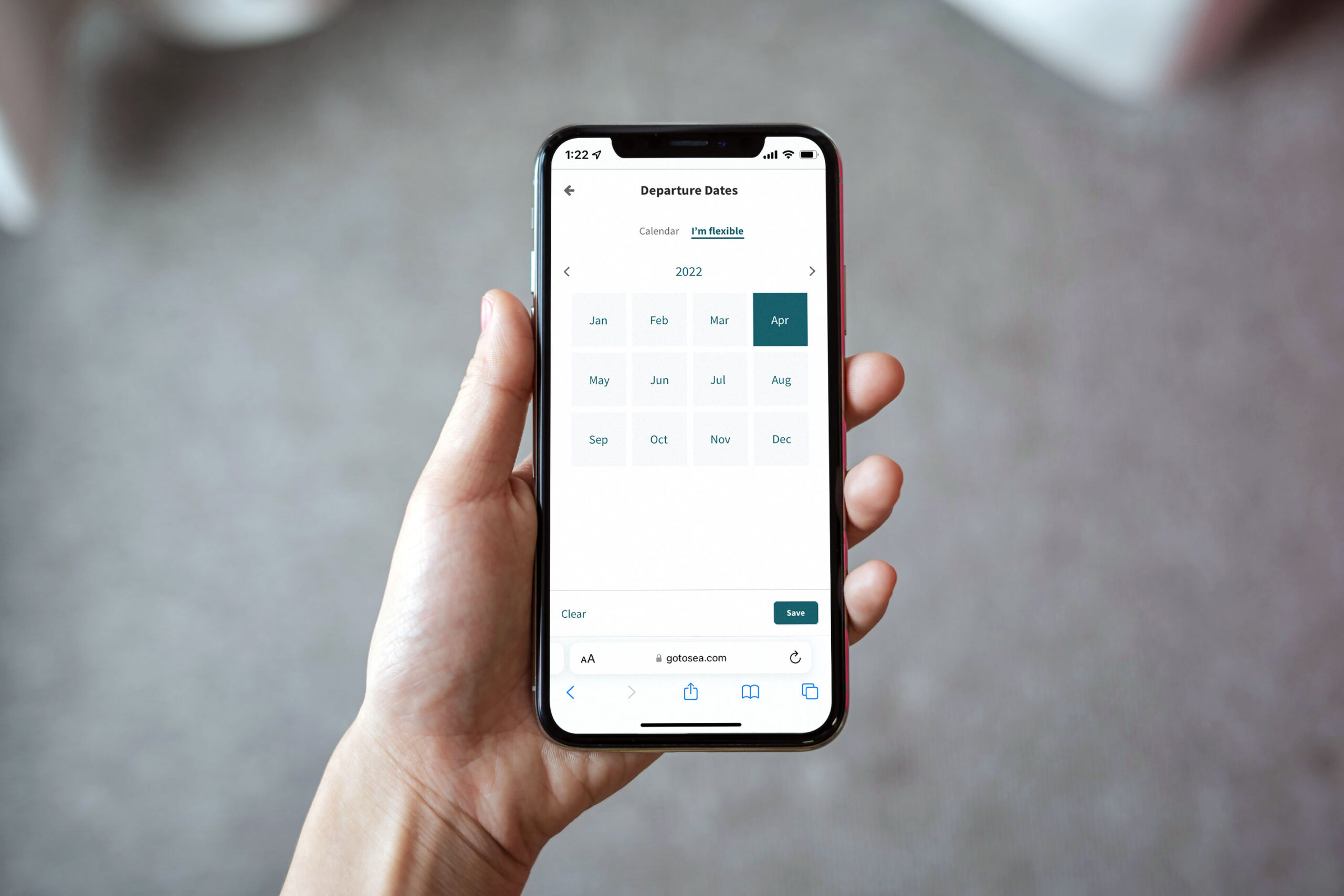Select May as departure month
Image resolution: width=1344 pixels, height=896 pixels.
coord(599,380)
